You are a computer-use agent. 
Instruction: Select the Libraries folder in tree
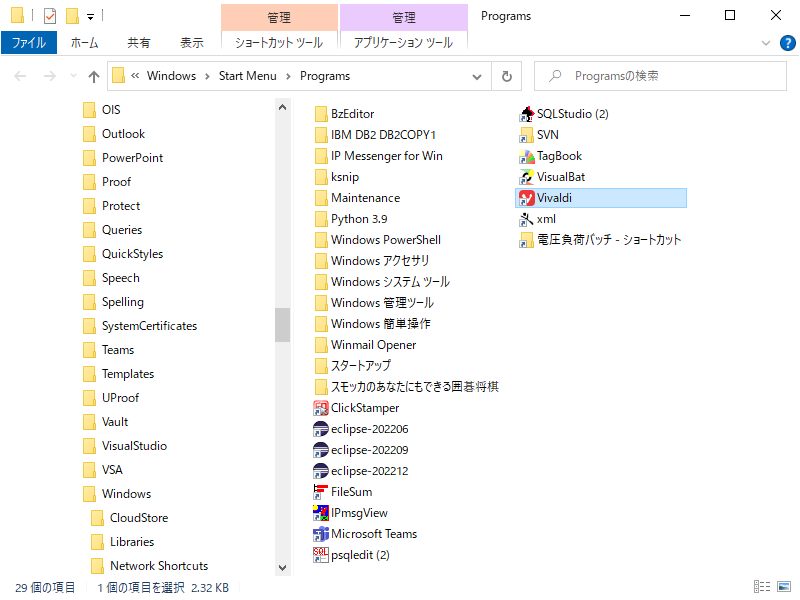(132, 541)
